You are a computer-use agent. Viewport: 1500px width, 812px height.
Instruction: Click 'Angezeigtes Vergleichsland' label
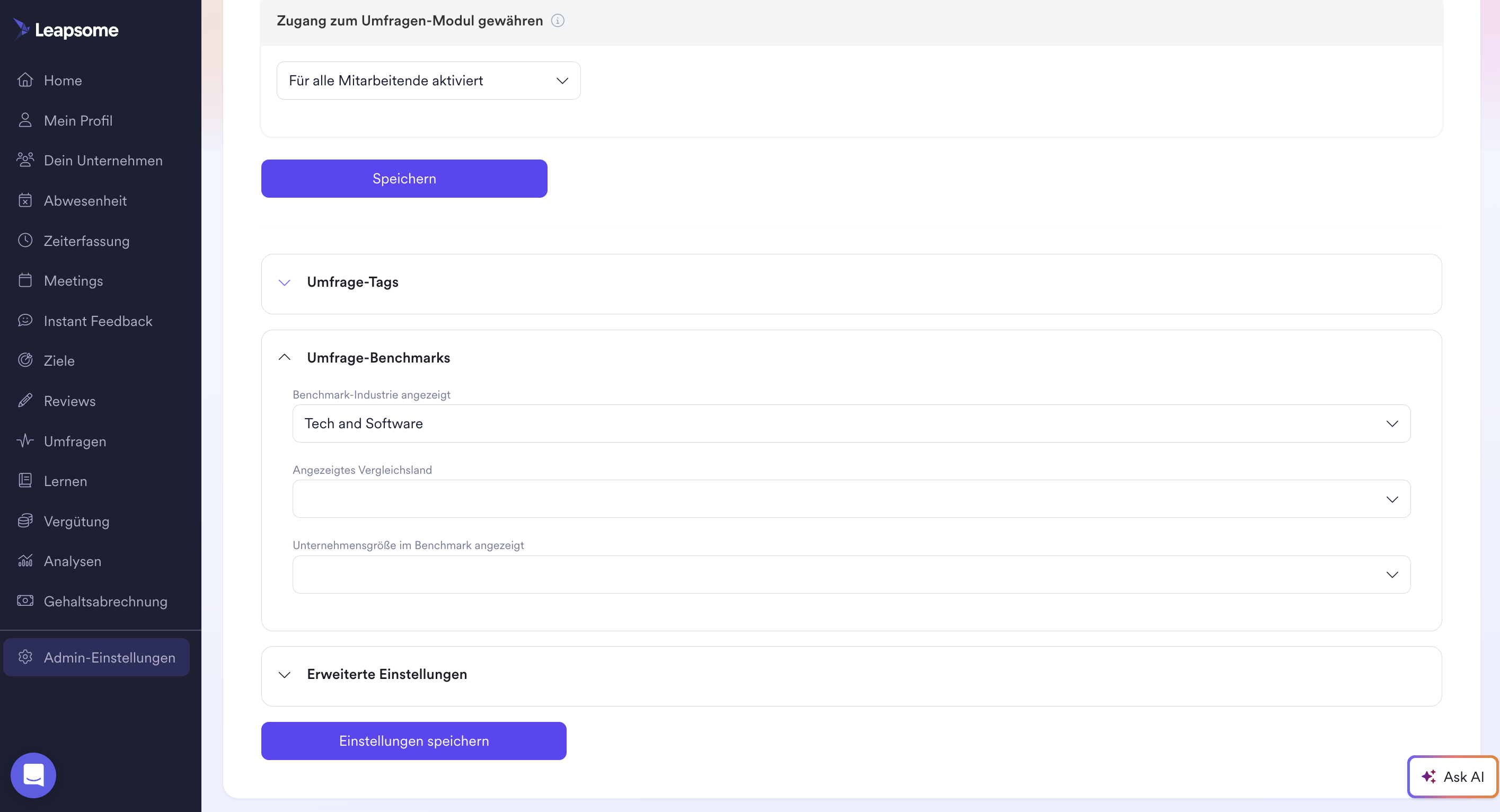click(362, 470)
